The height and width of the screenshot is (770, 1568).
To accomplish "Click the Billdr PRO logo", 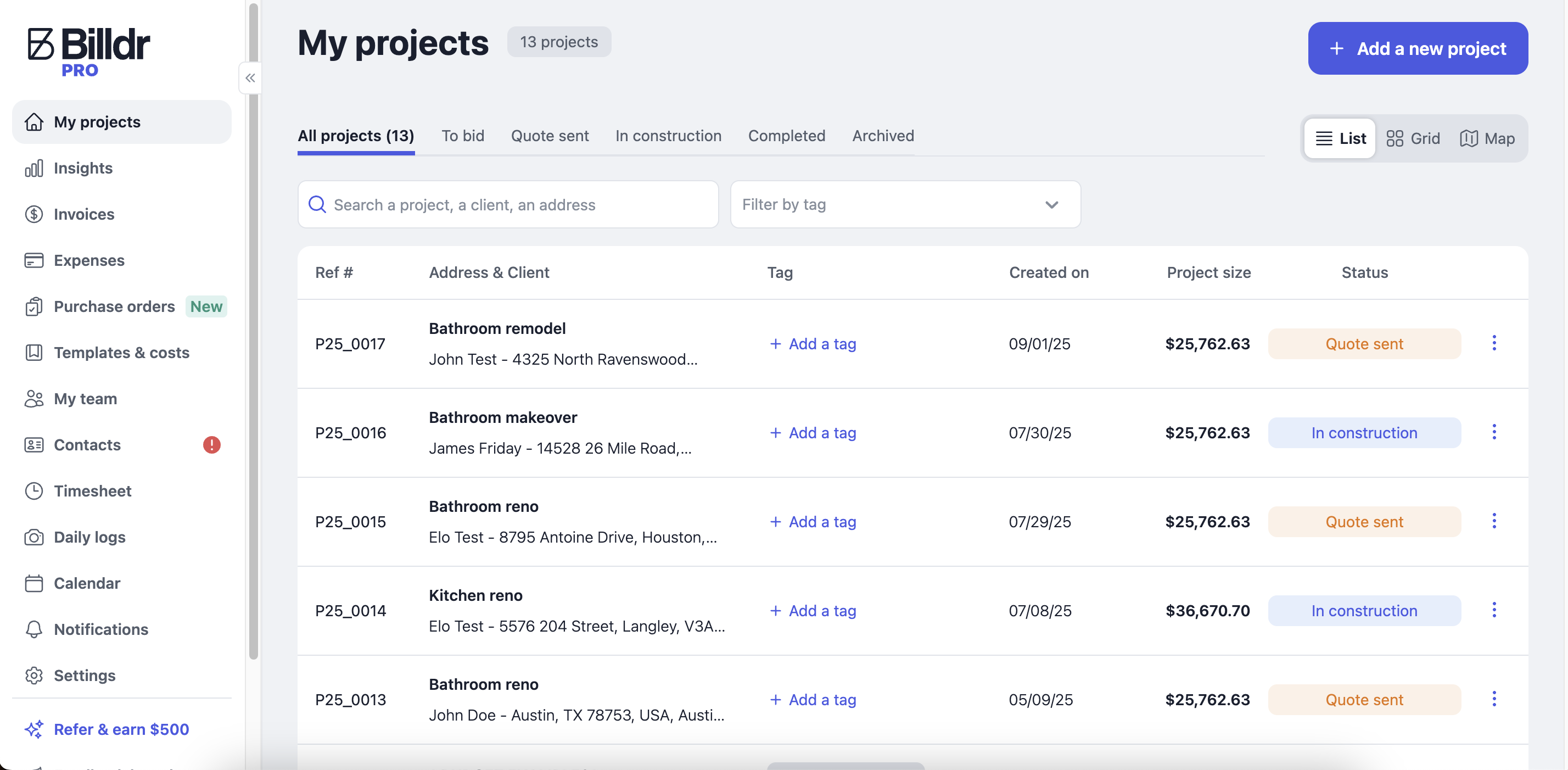I will coord(88,52).
